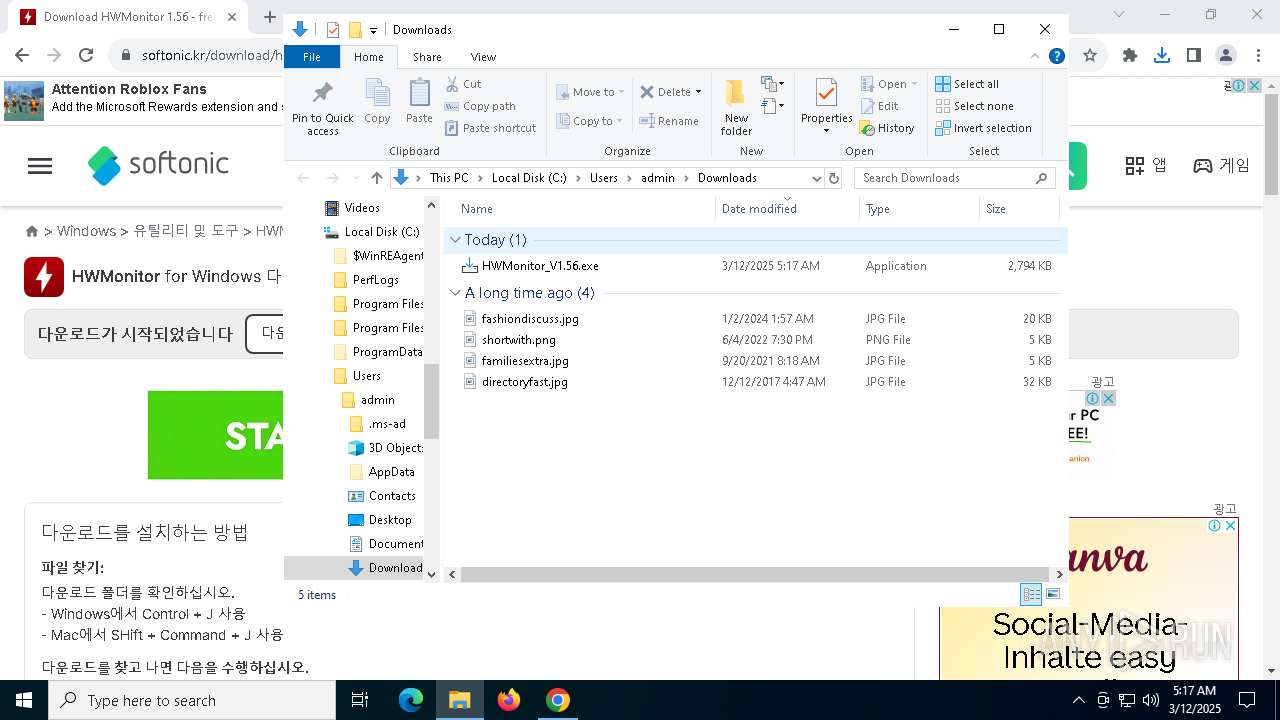Click the Windows Start button
1280x720 pixels.
24,700
